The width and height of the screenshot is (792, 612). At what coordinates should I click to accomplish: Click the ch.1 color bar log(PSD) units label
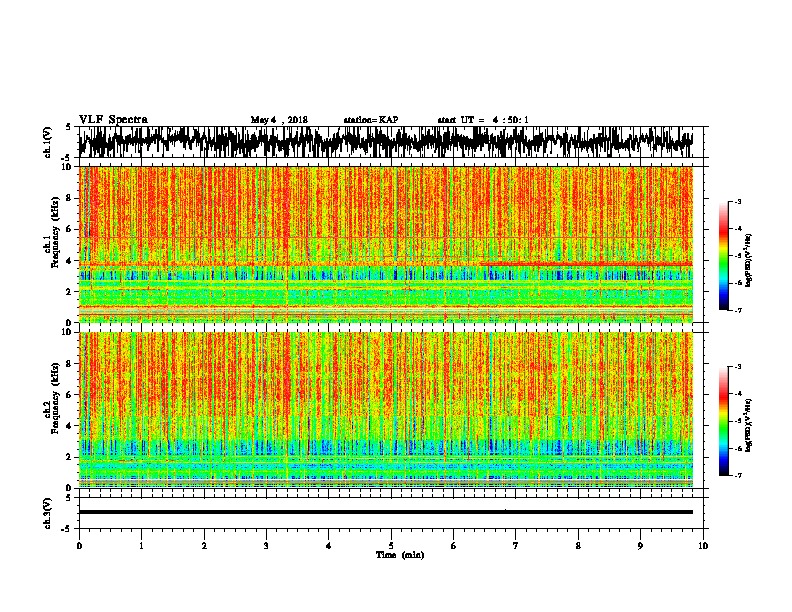[x=749, y=260]
